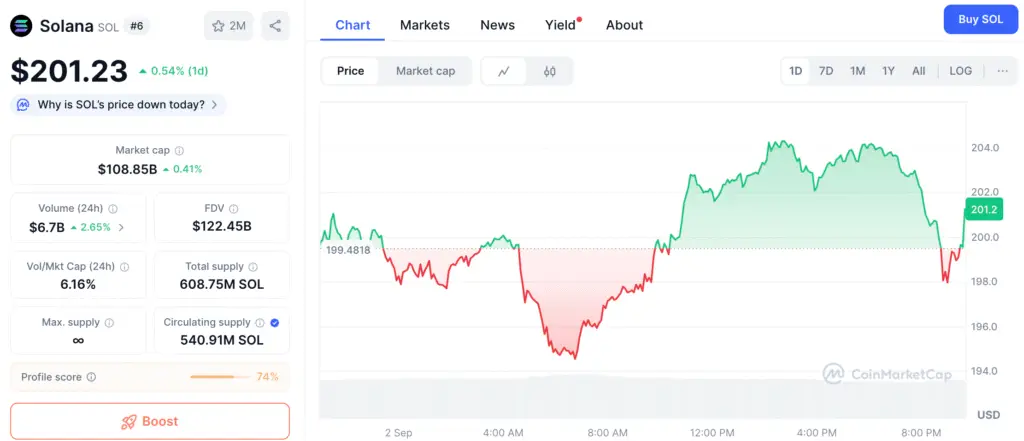Click the share icon next to watchlist

[x=276, y=26]
